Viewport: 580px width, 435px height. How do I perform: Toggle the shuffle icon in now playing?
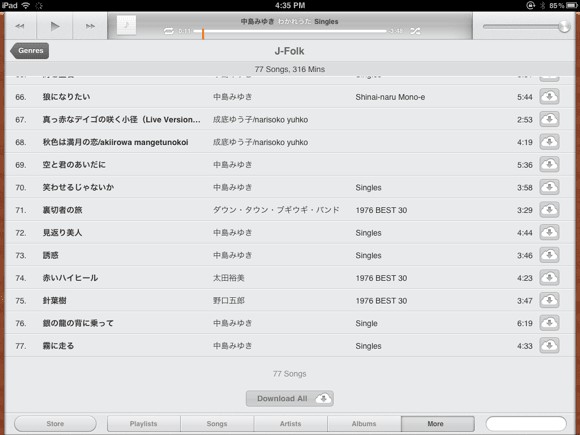point(415,31)
